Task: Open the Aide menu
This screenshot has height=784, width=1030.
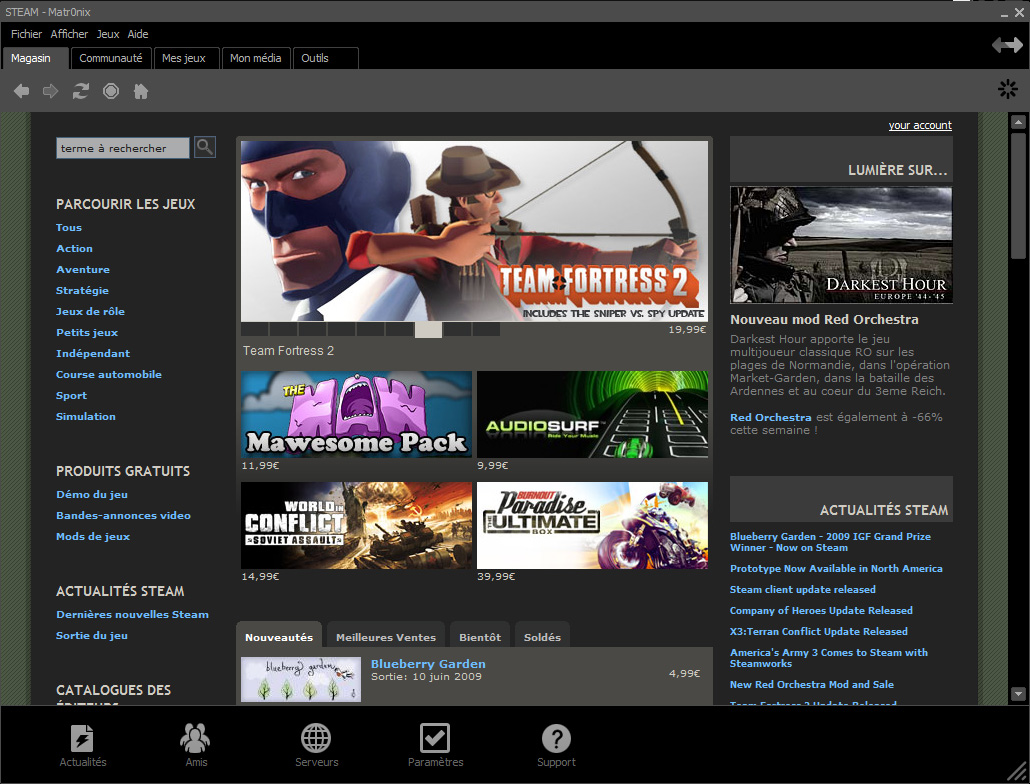Action: (x=138, y=34)
